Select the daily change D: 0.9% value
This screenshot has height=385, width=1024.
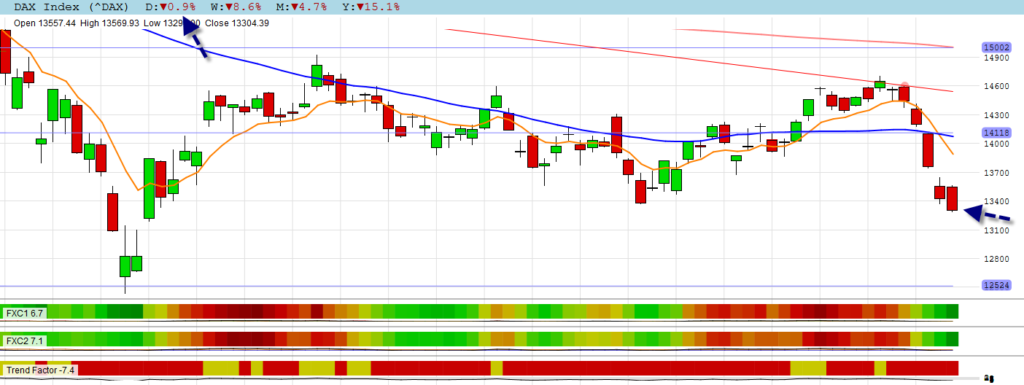[x=170, y=7]
